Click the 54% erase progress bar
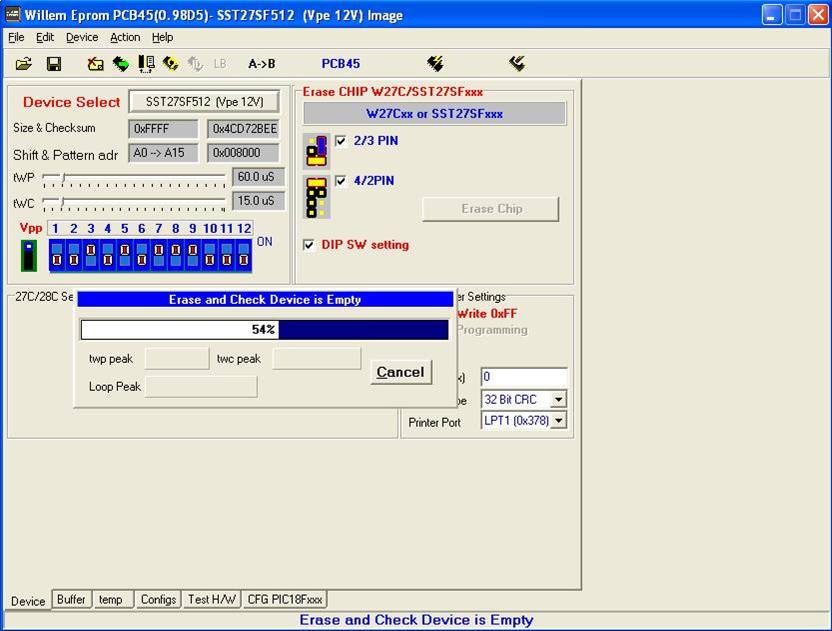 coord(264,330)
